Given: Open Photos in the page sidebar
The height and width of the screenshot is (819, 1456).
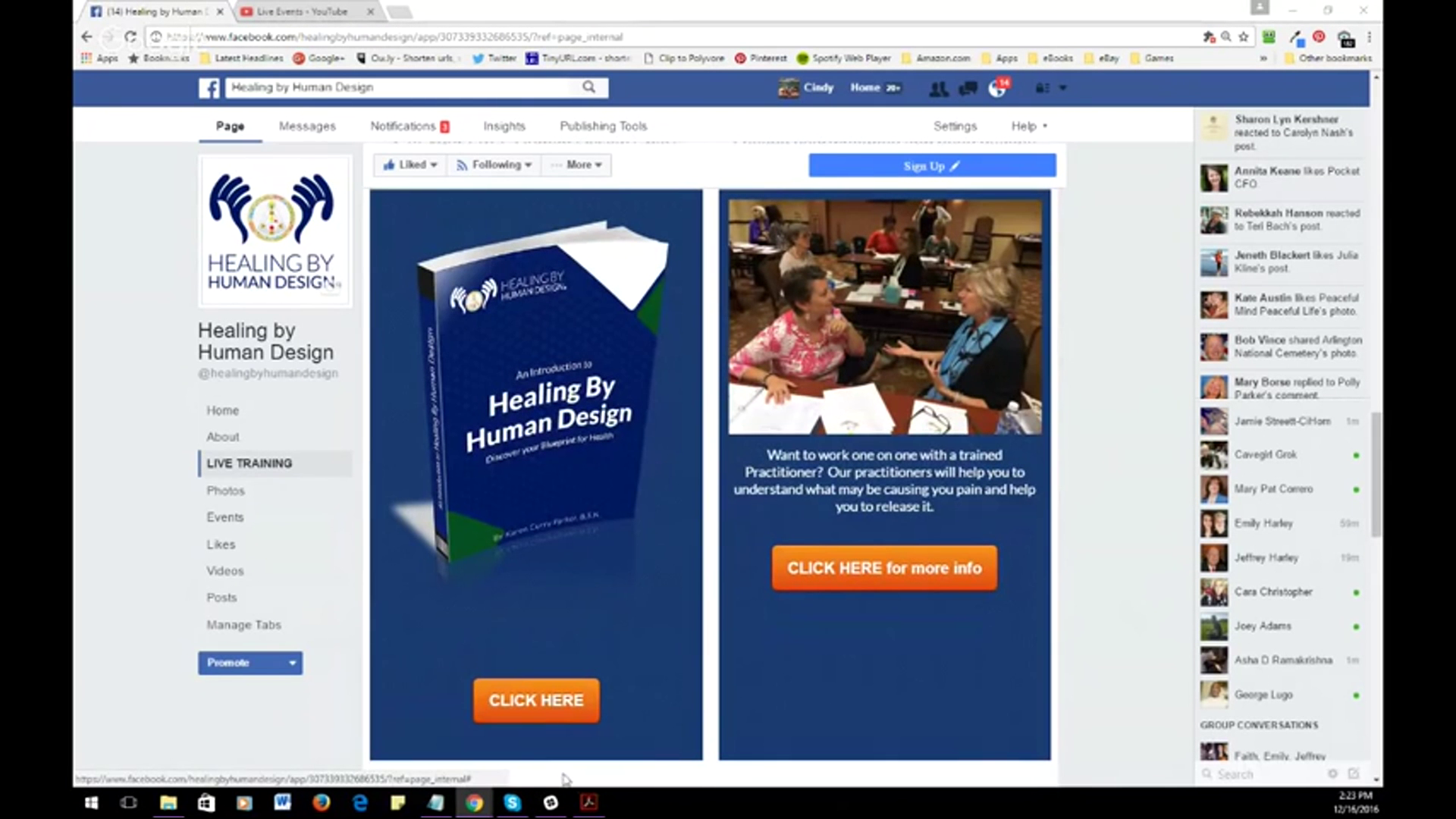Looking at the screenshot, I should point(226,491).
